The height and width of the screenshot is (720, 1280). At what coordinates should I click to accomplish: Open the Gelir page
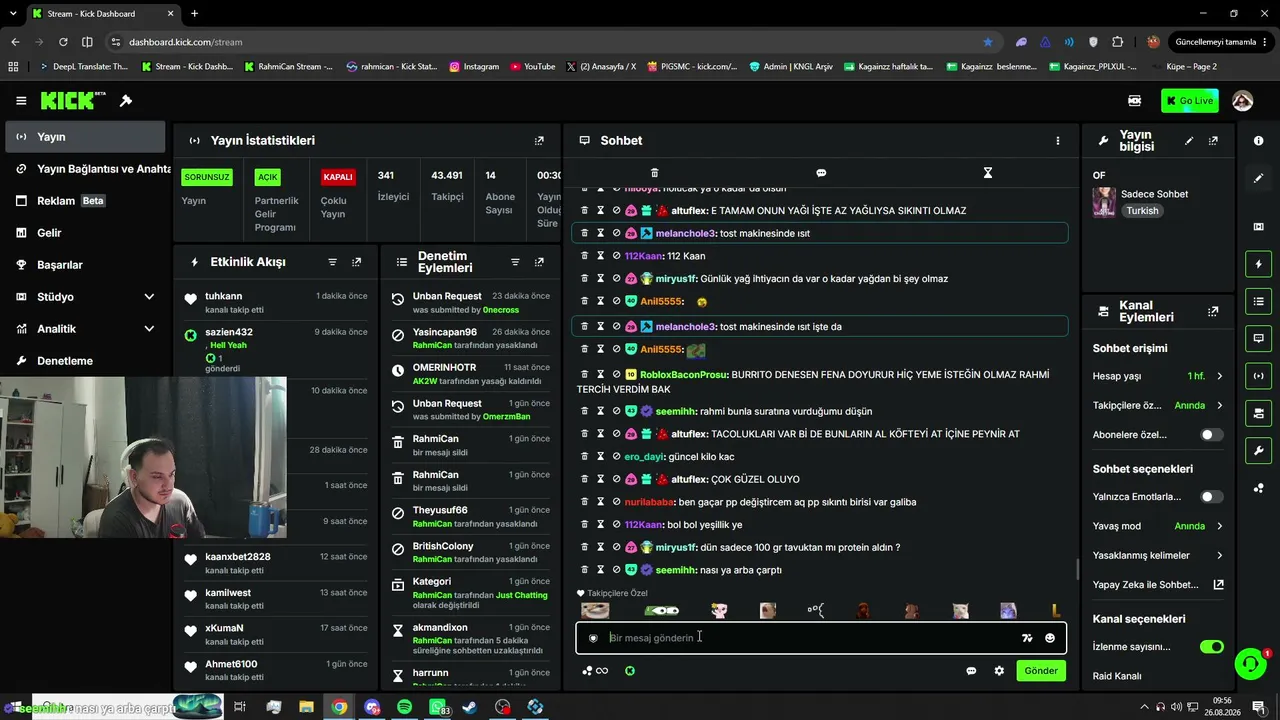tap(84, 233)
